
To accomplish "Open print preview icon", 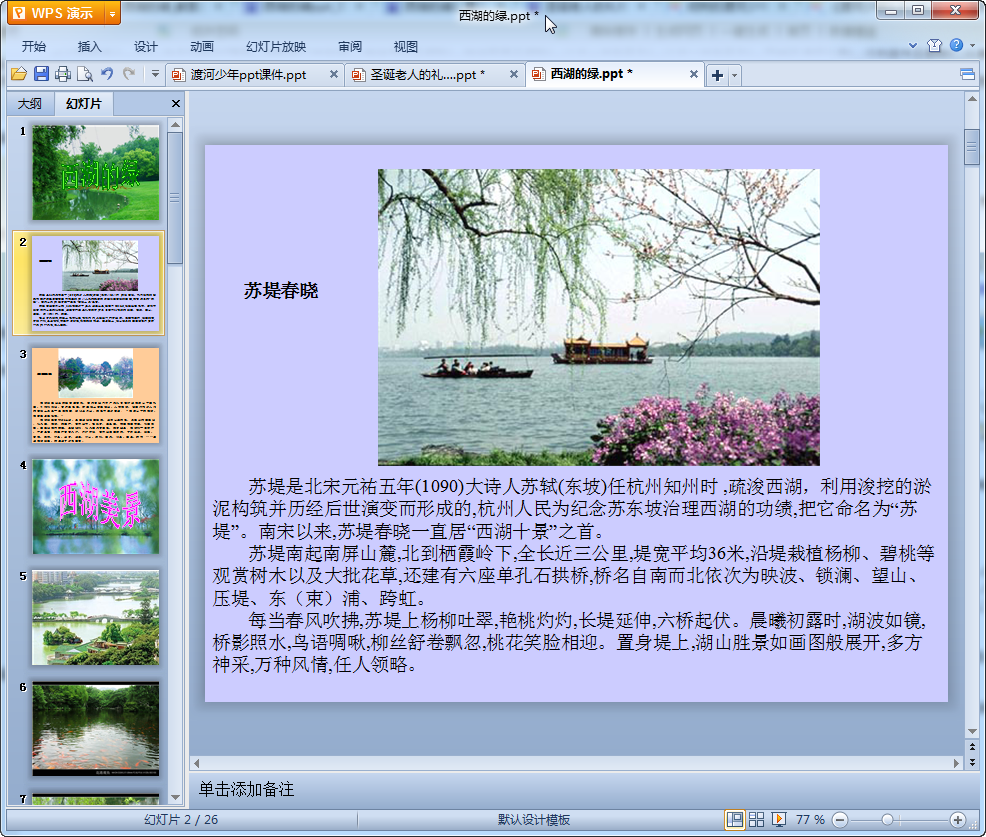I will pos(85,74).
